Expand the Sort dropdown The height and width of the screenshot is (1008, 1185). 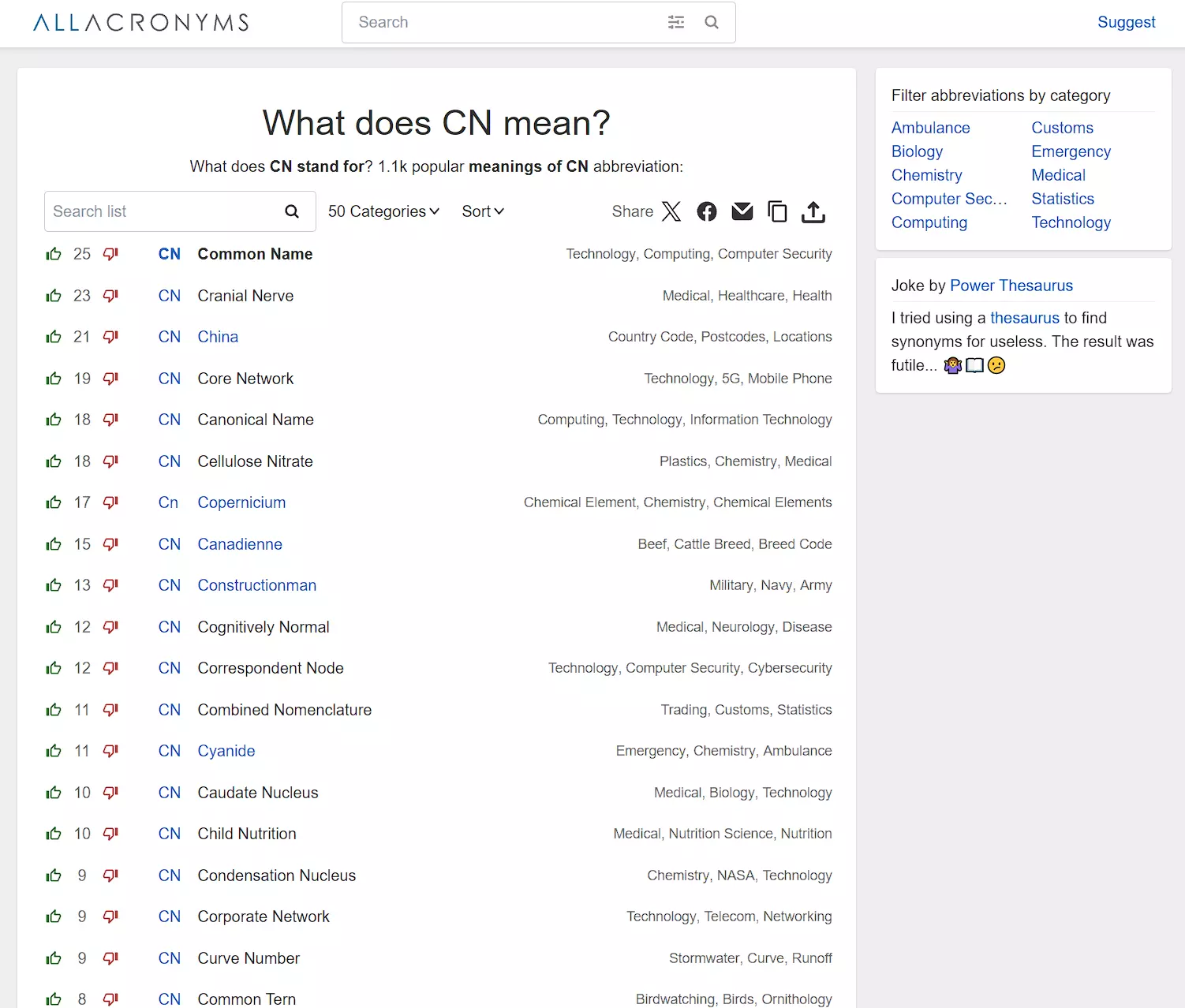(x=483, y=211)
